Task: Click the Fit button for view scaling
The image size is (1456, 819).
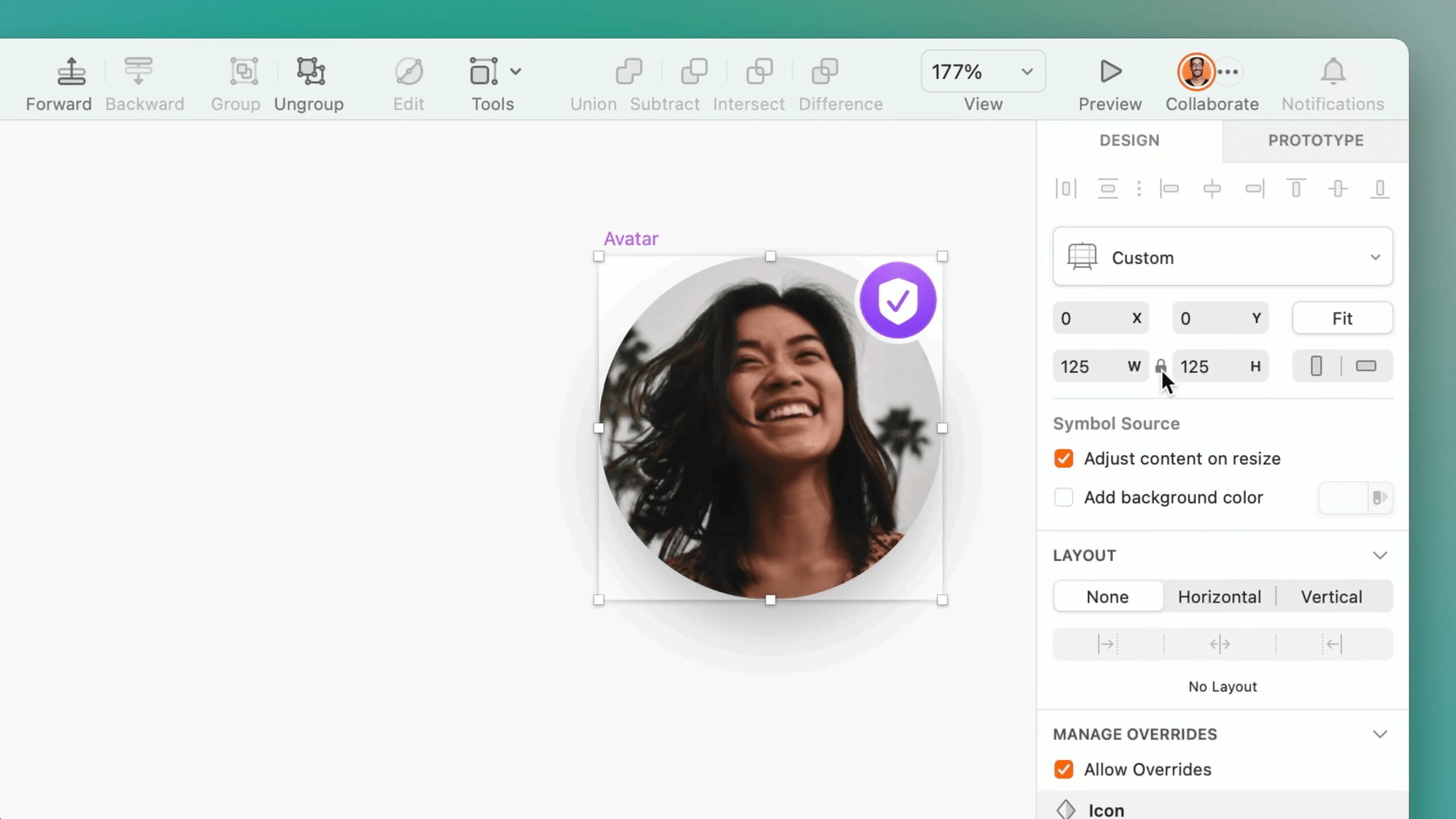Action: pyautogui.click(x=1344, y=318)
